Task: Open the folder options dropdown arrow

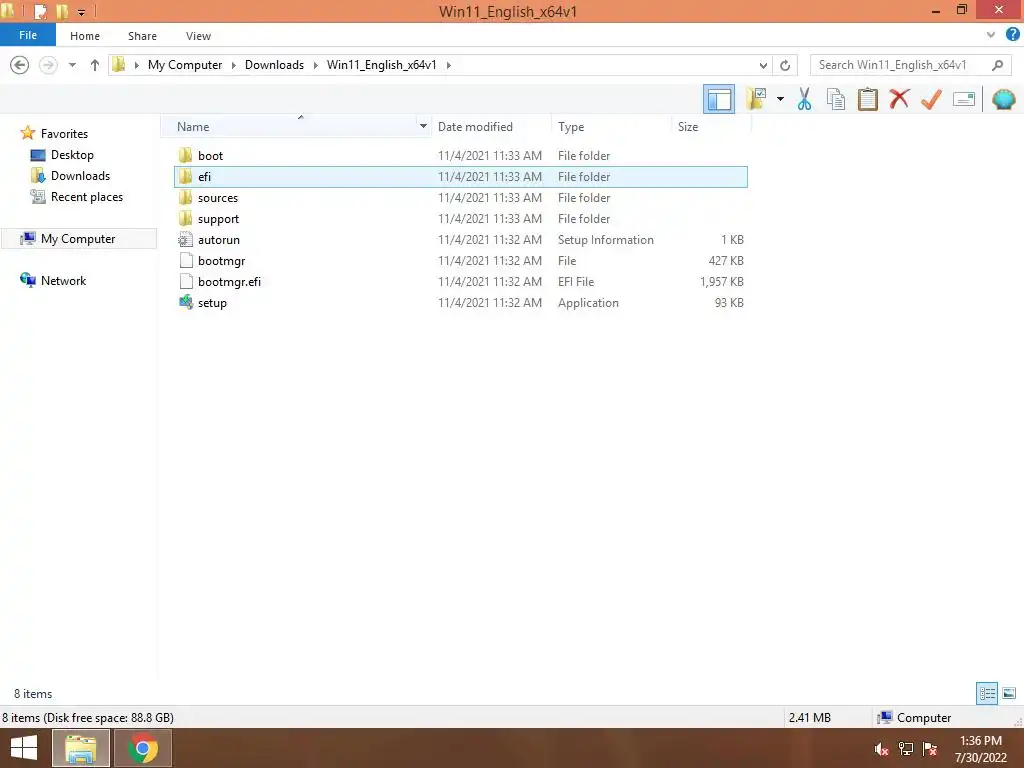Action: [780, 99]
